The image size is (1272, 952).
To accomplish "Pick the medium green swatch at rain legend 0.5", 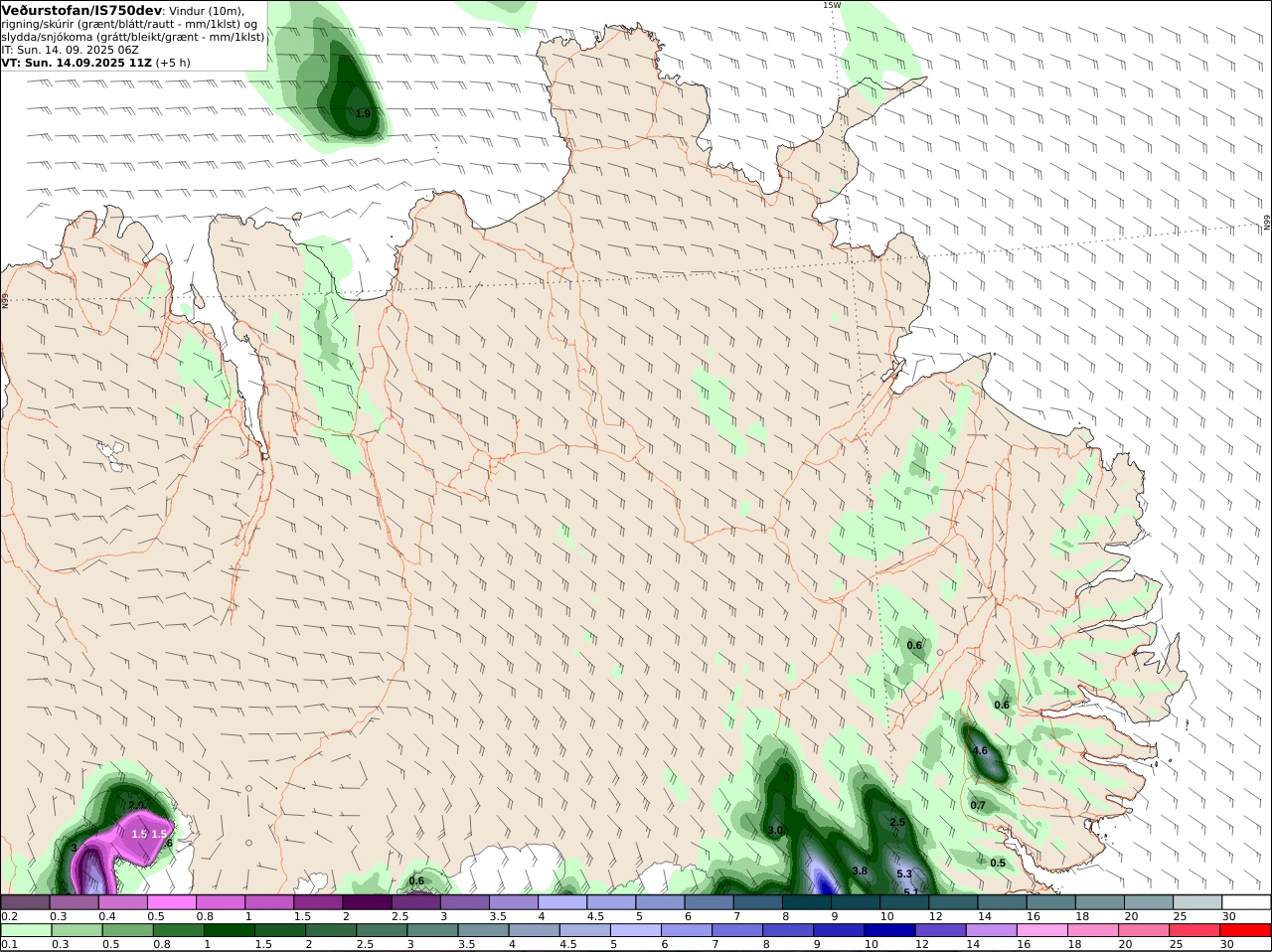I will (128, 930).
